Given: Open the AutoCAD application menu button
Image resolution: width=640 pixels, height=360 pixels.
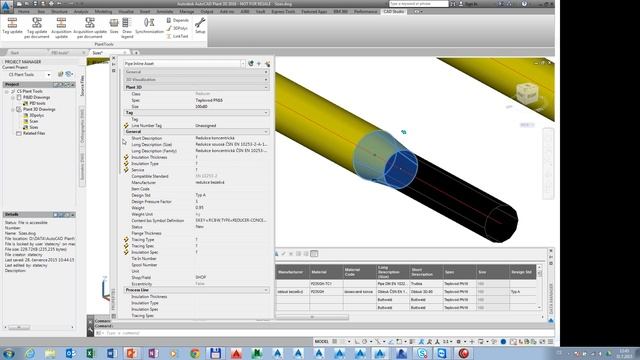Looking at the screenshot, I should pyautogui.click(x=6, y=7).
